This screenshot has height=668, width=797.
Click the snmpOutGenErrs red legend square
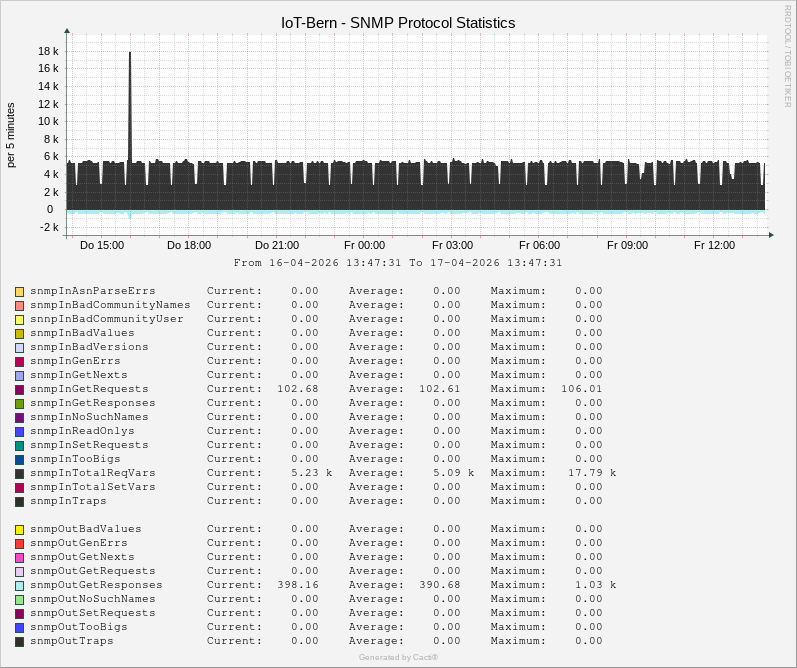tap(19, 543)
